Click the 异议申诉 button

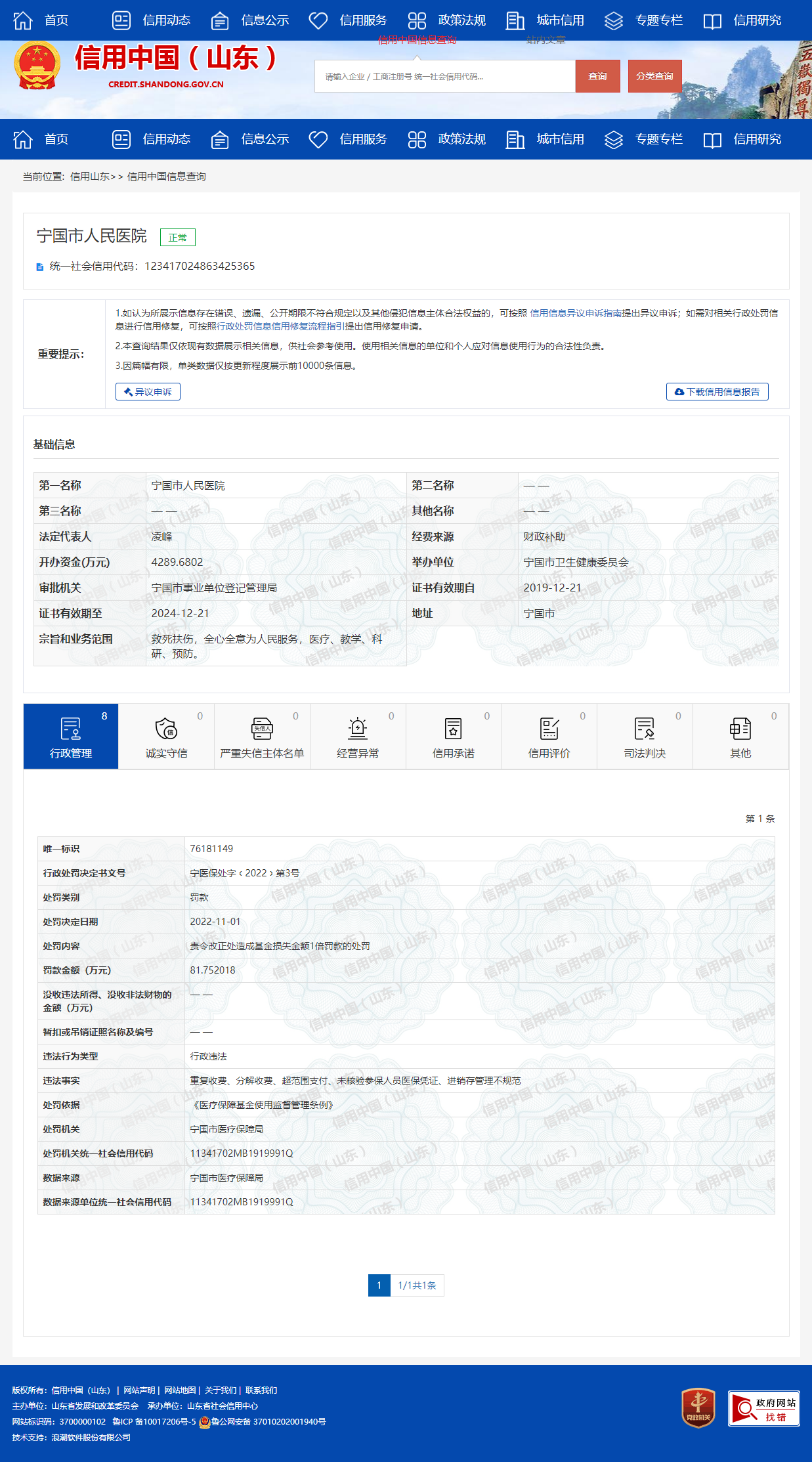[x=148, y=392]
